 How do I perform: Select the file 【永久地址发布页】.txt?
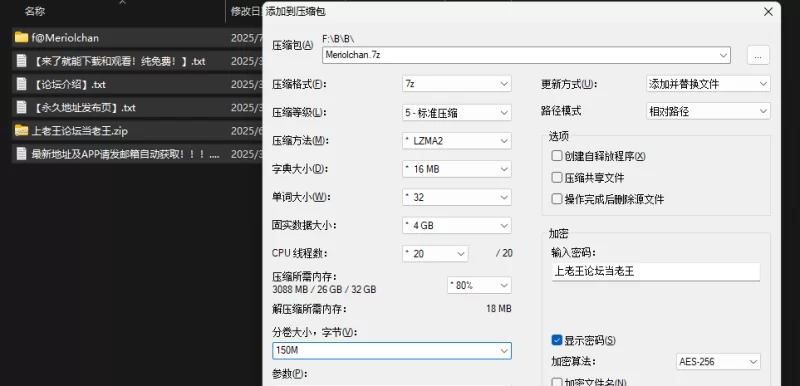point(136,108)
